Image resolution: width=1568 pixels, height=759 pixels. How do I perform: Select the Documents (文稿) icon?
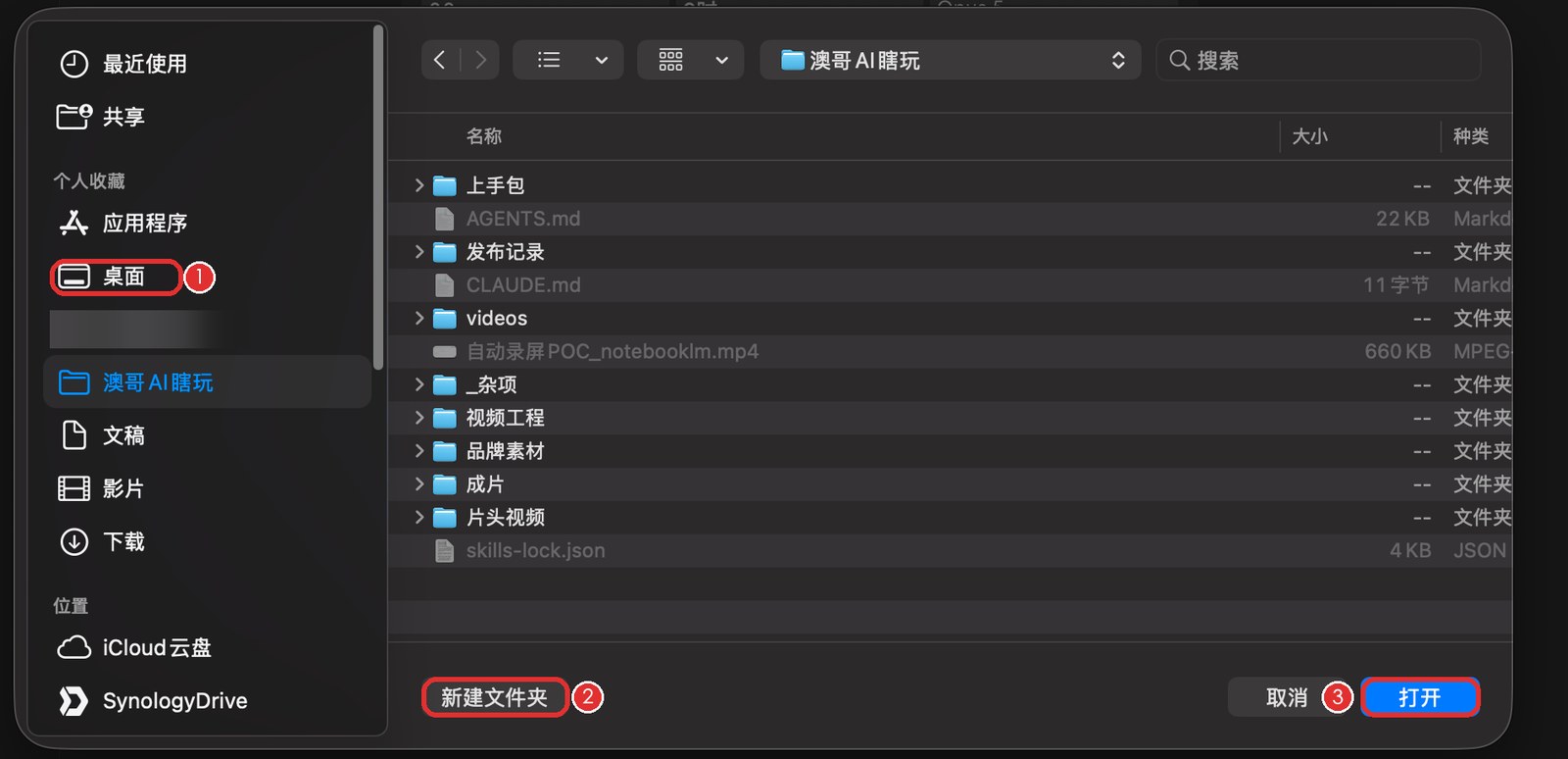73,434
